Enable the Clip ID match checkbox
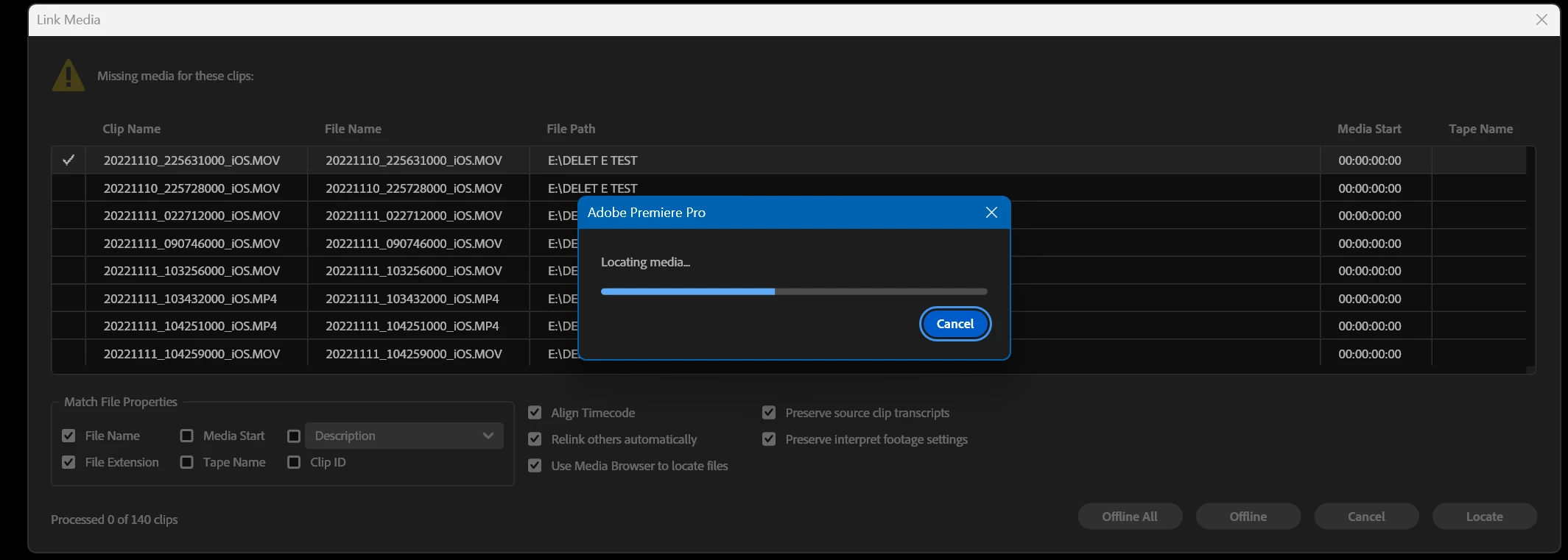1568x560 pixels. point(294,462)
